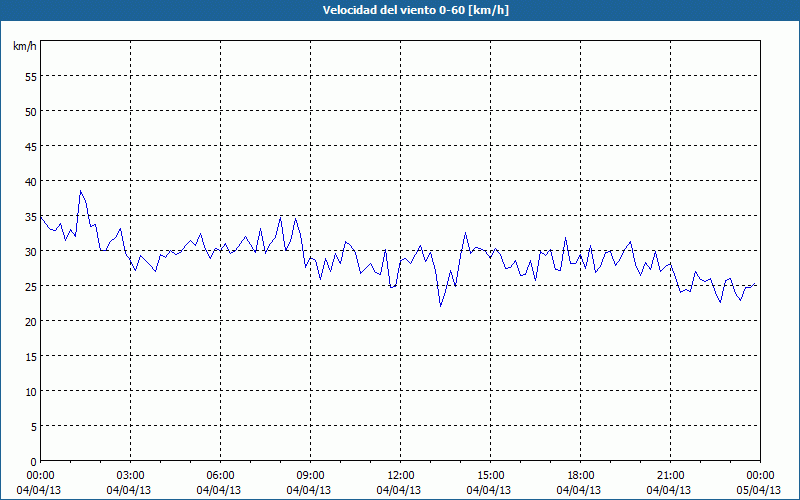Click the 03:00 time label on the x-axis
This screenshot has width=800, height=500.
click(131, 475)
